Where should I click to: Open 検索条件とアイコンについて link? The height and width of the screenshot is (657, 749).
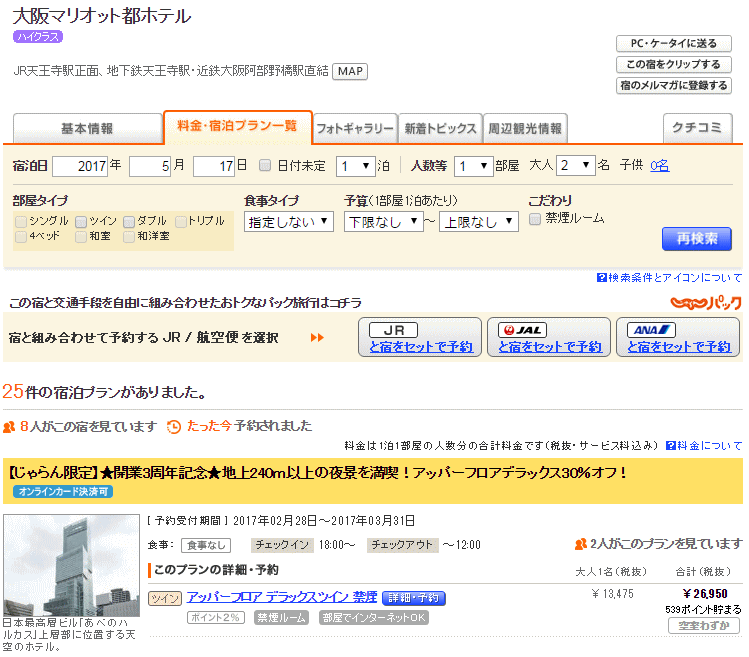pyautogui.click(x=675, y=278)
